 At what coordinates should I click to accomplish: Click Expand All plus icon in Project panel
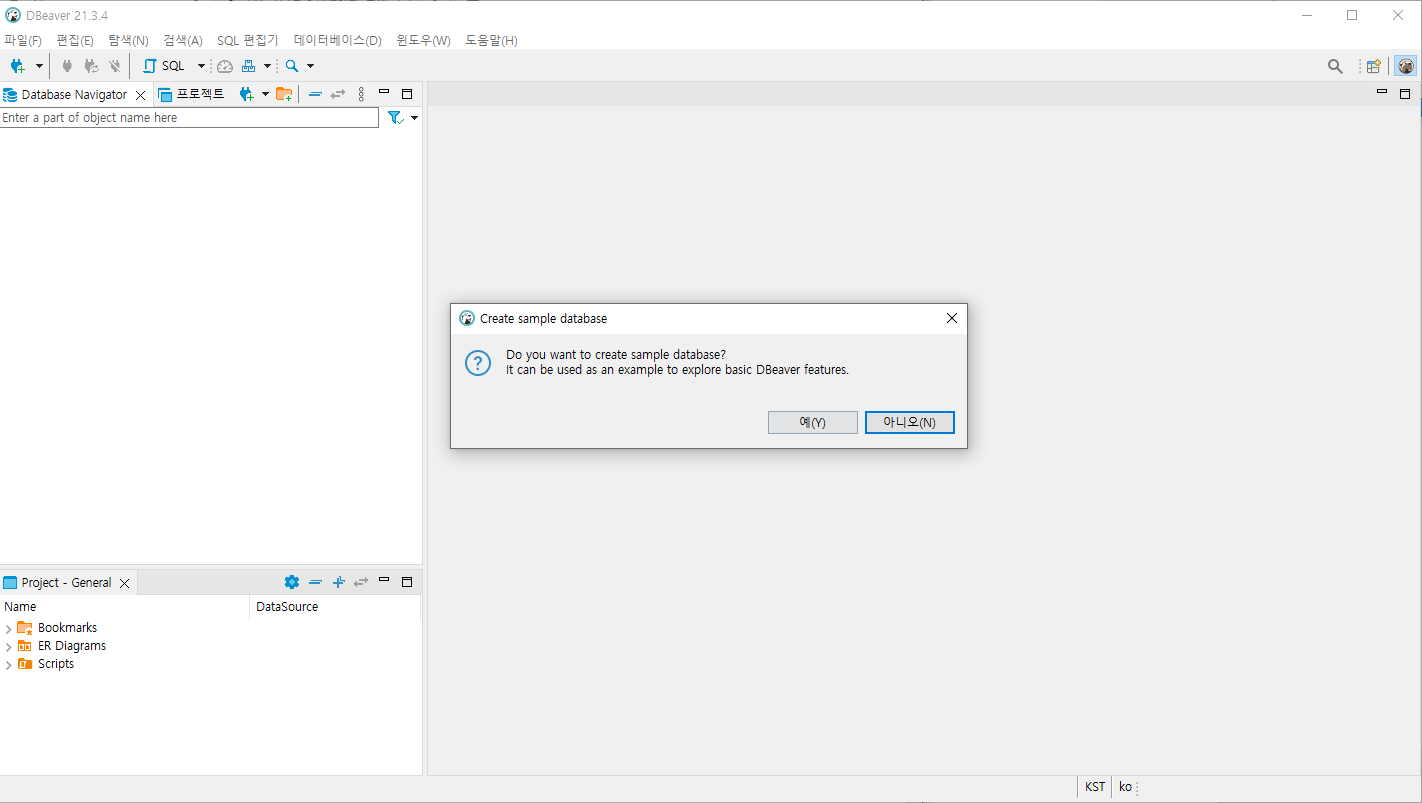[x=338, y=582]
